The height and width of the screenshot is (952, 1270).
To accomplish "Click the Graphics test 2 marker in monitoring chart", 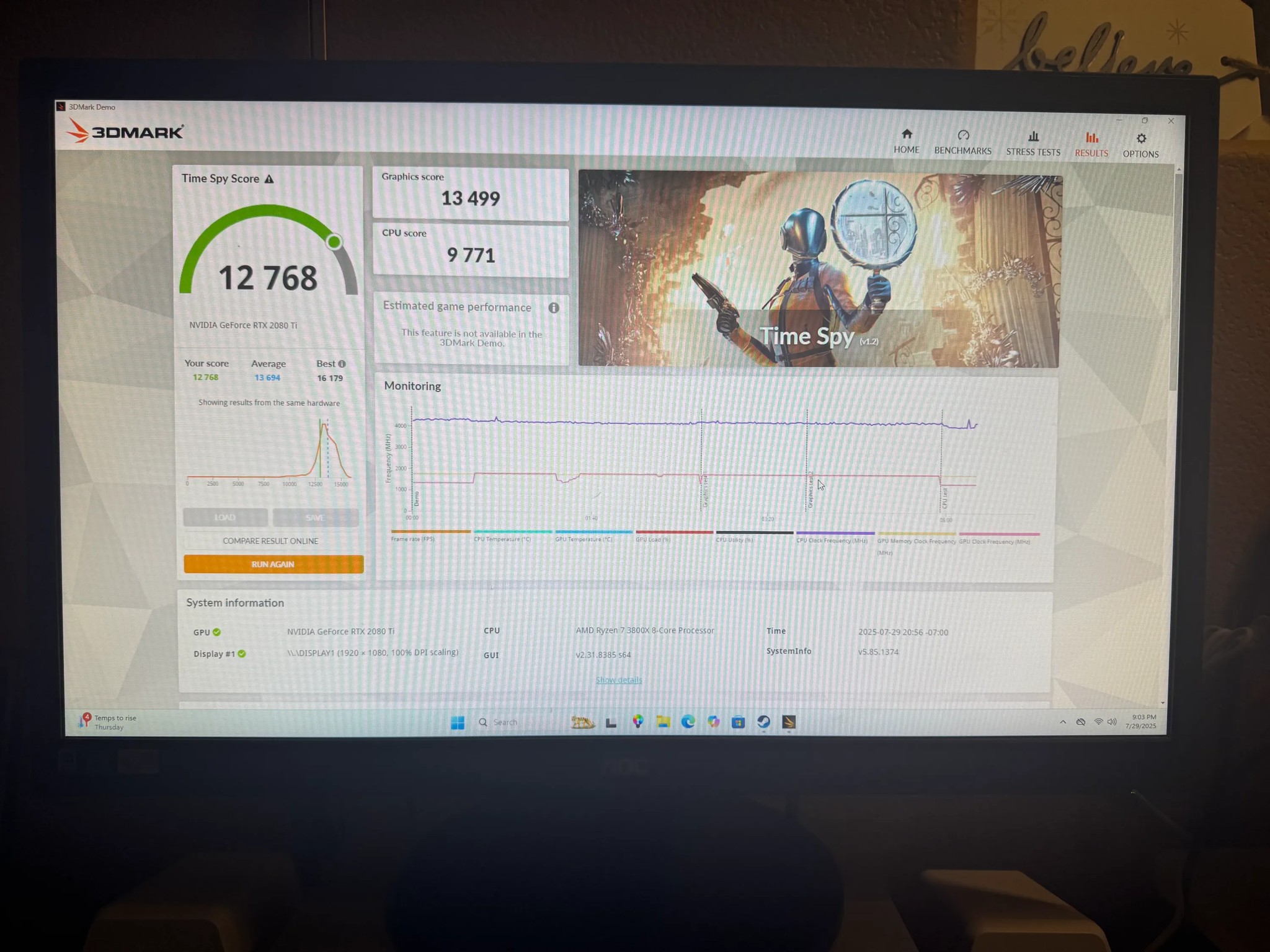I will click(x=810, y=490).
